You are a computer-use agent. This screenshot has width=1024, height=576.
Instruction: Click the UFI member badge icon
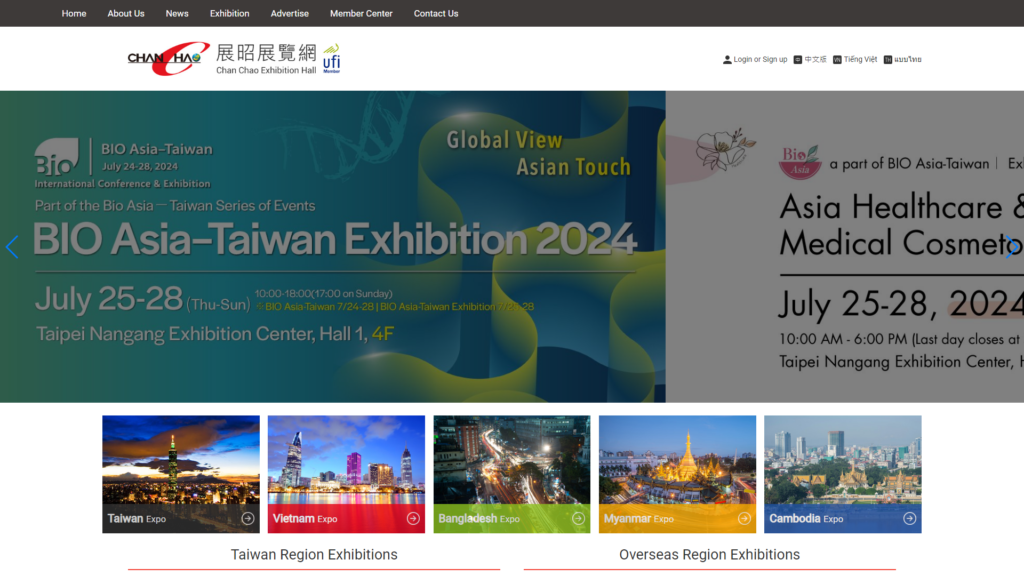click(x=332, y=59)
